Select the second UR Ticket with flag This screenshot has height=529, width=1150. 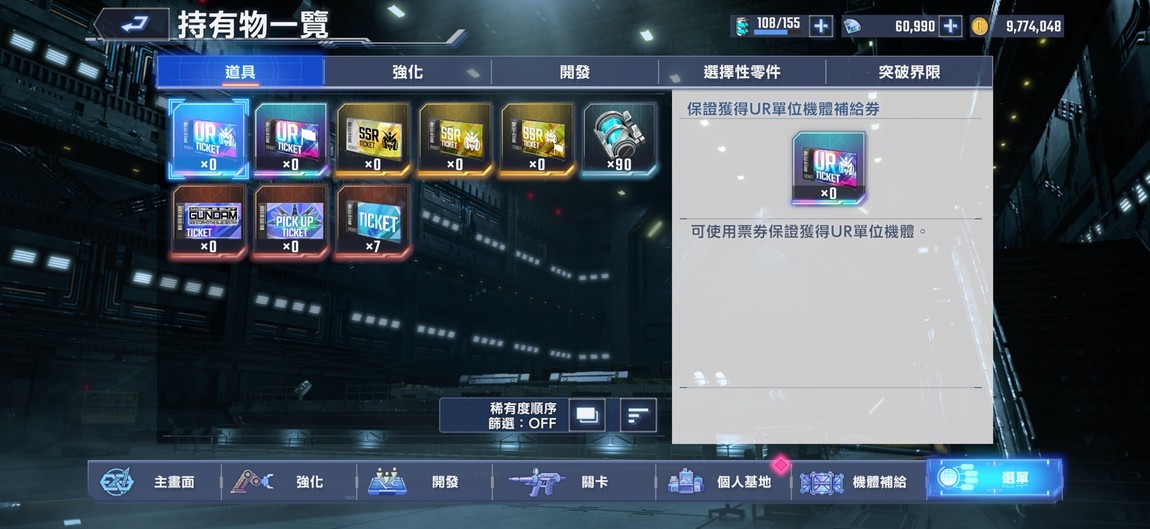tap(291, 139)
